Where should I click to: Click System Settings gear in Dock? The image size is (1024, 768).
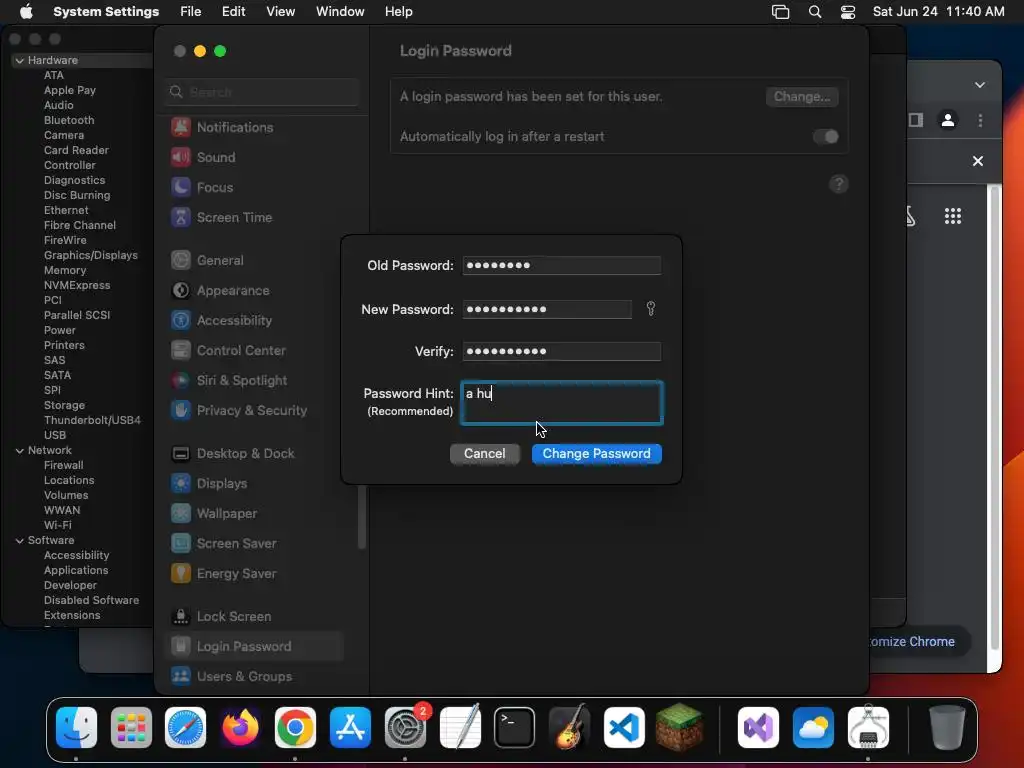click(x=405, y=727)
